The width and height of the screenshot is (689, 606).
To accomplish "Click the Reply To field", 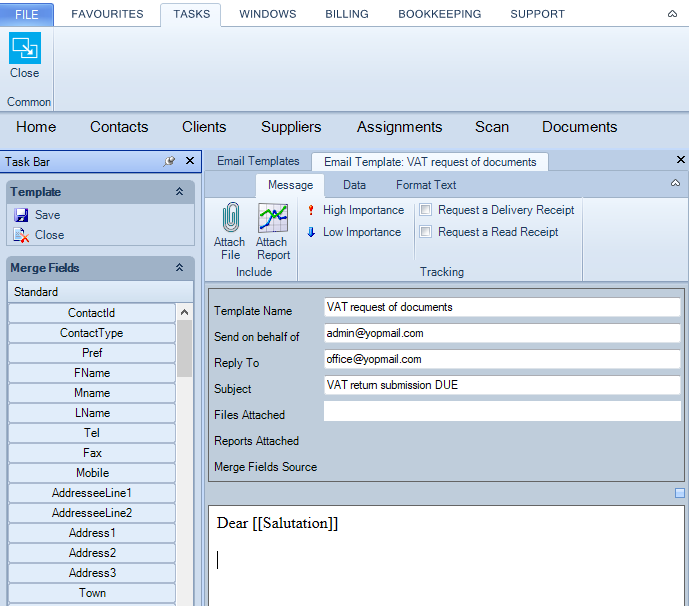I will coord(502,359).
